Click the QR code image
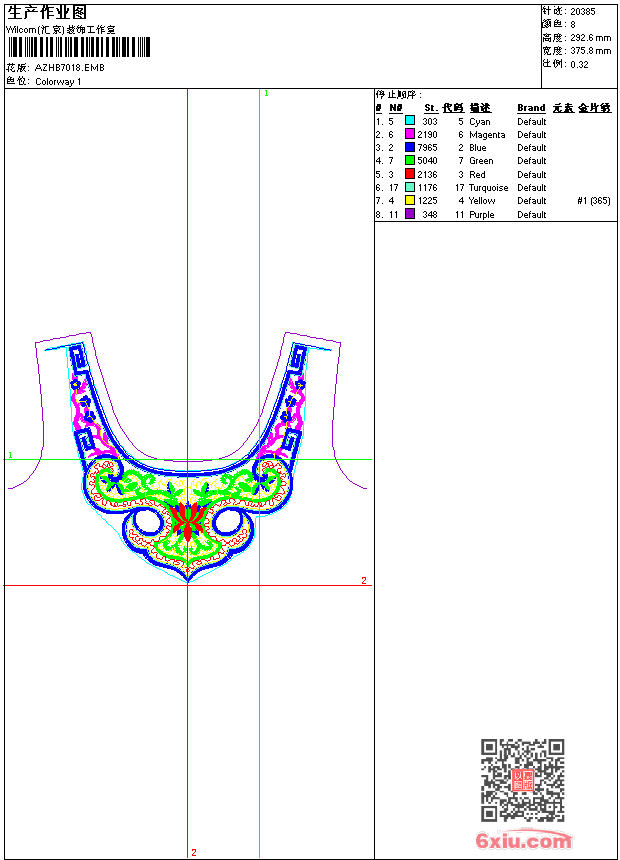The width and height of the screenshot is (620, 860). click(x=522, y=780)
